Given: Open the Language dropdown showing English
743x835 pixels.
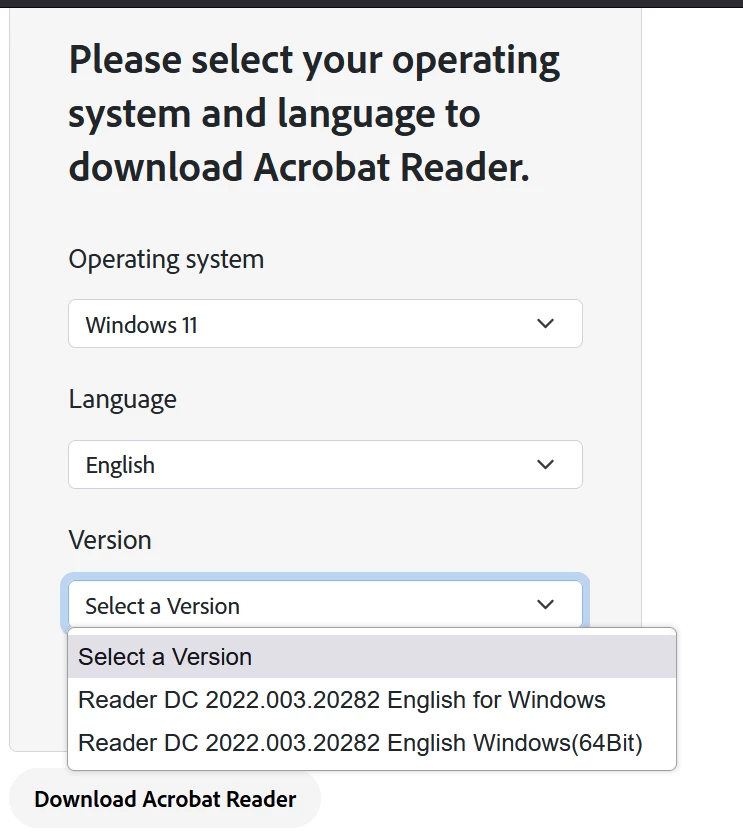Looking at the screenshot, I should 325,464.
